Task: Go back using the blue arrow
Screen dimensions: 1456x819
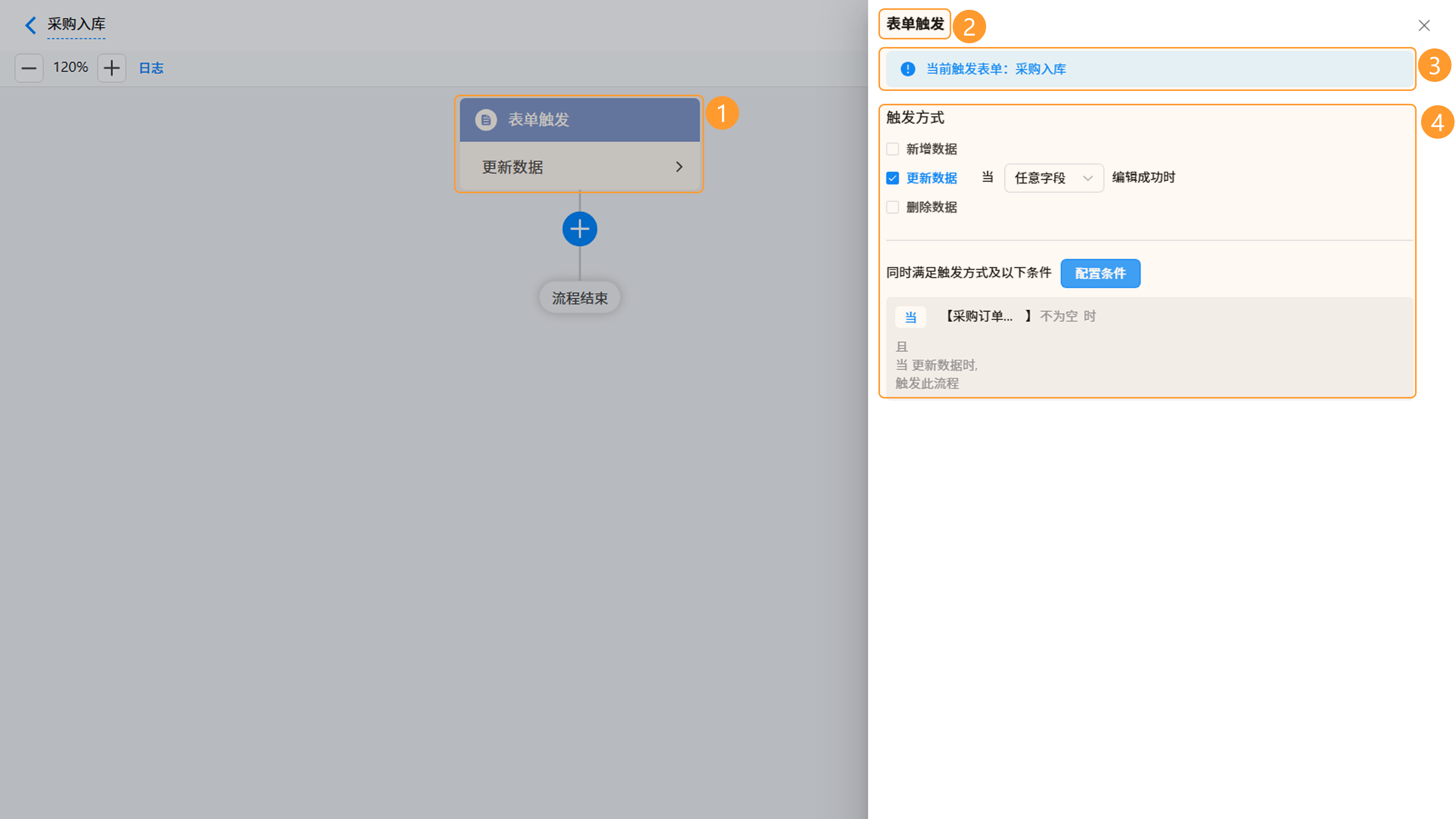Action: 31,25
